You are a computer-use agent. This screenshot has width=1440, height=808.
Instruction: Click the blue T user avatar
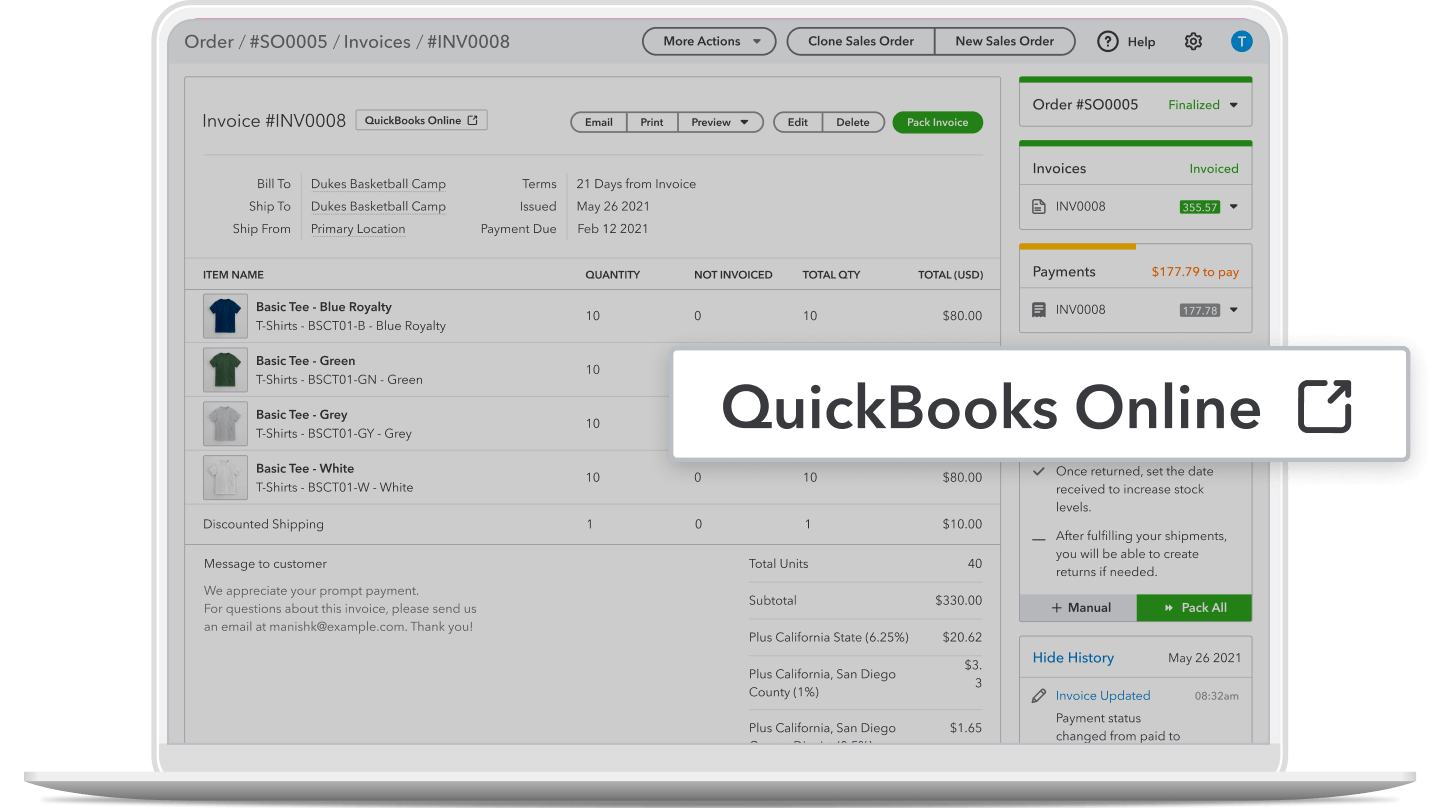click(1241, 41)
